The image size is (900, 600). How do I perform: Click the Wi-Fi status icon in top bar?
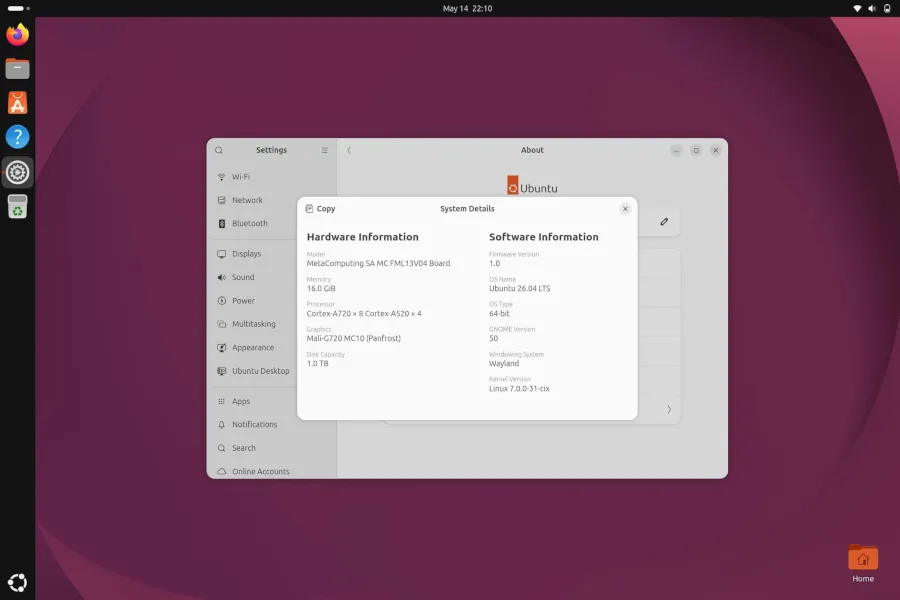856,9
